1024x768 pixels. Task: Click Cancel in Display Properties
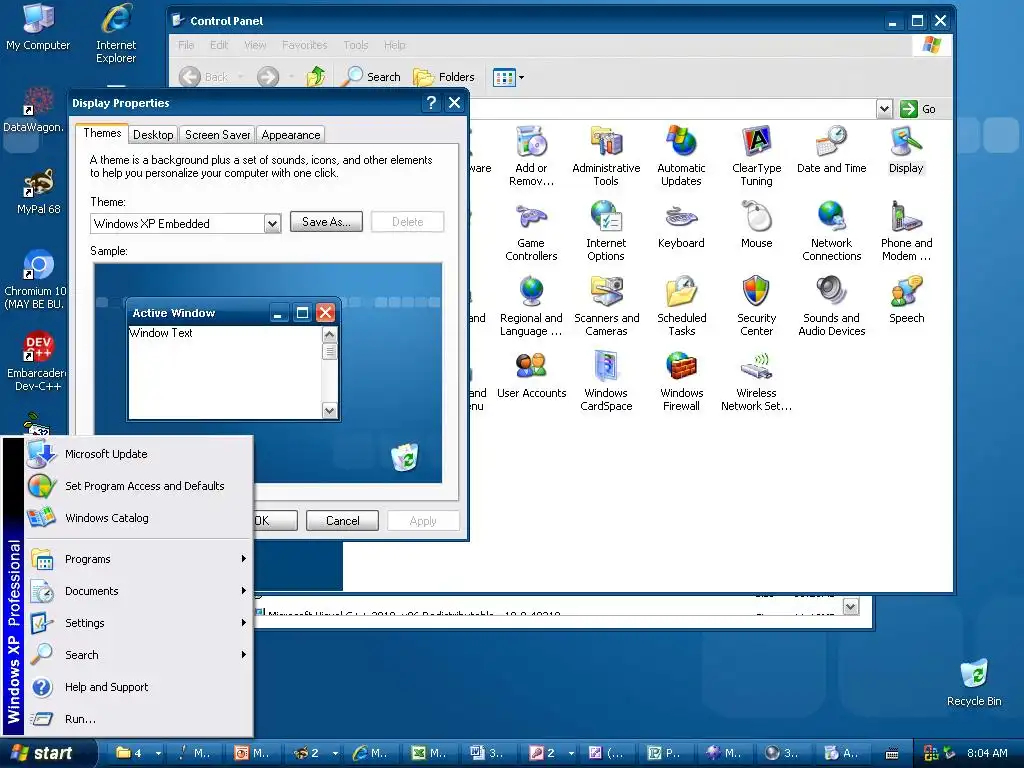[x=342, y=520]
